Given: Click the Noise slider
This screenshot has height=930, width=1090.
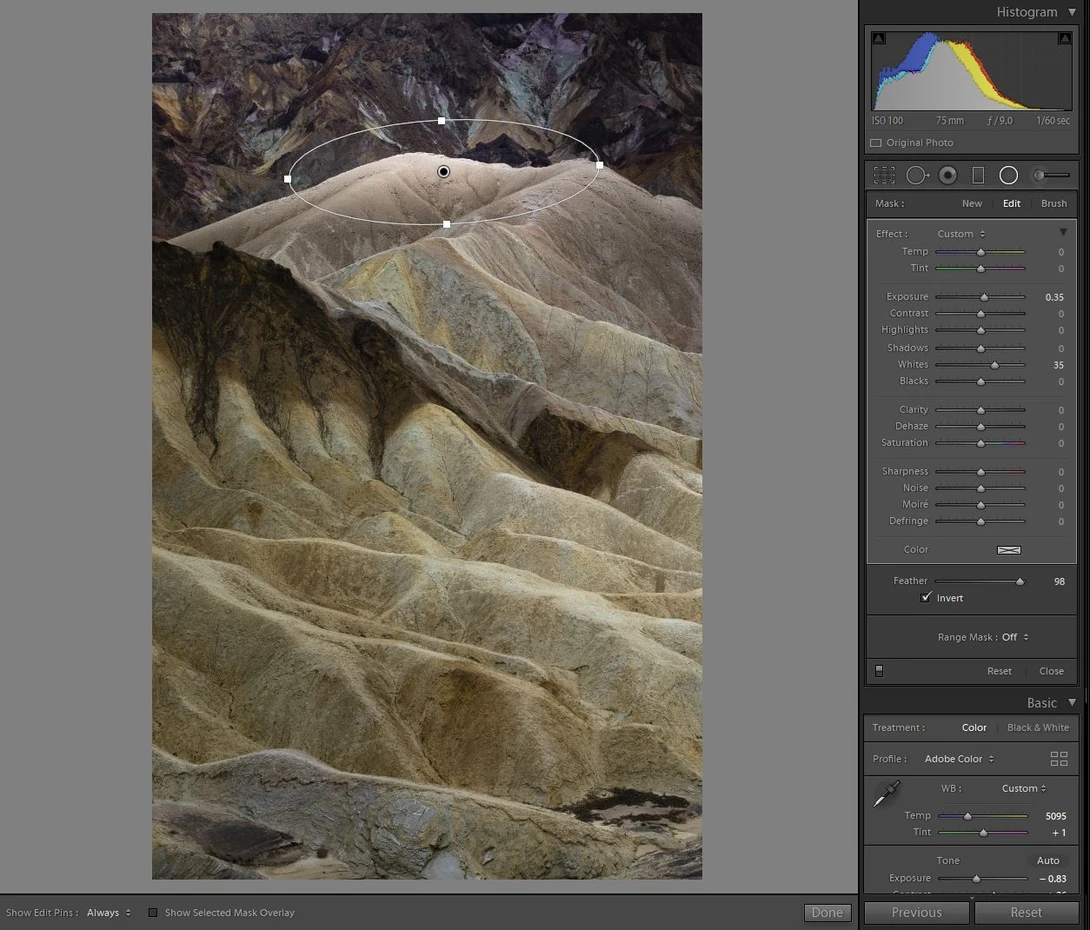Looking at the screenshot, I should tap(980, 488).
